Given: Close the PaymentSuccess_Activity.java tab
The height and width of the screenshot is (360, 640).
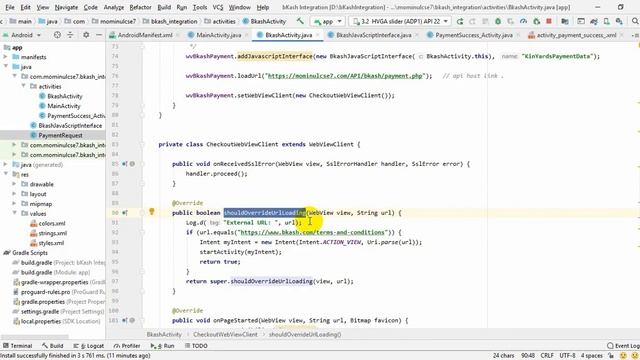Looking at the screenshot, I should click(x=518, y=35).
